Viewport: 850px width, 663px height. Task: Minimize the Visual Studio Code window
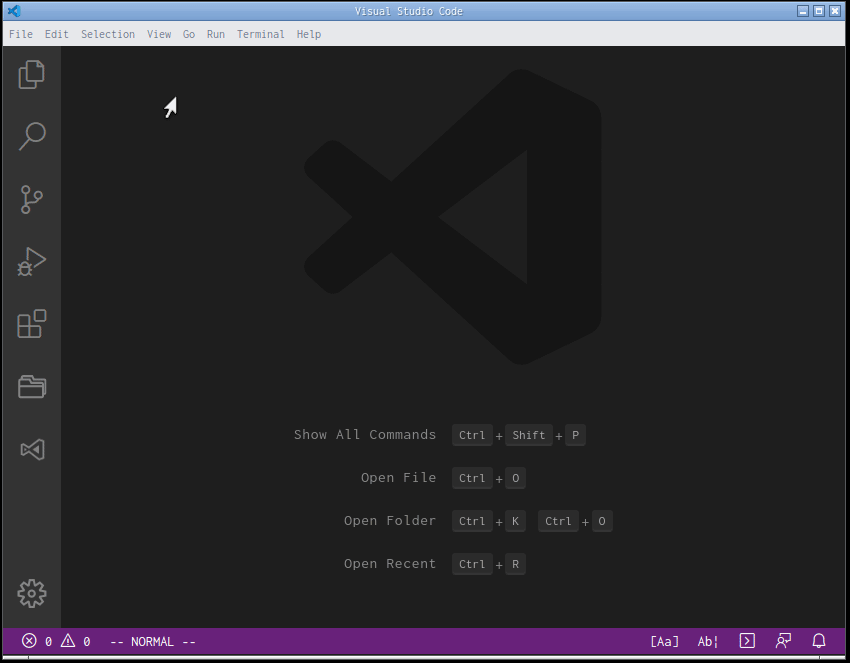(803, 11)
